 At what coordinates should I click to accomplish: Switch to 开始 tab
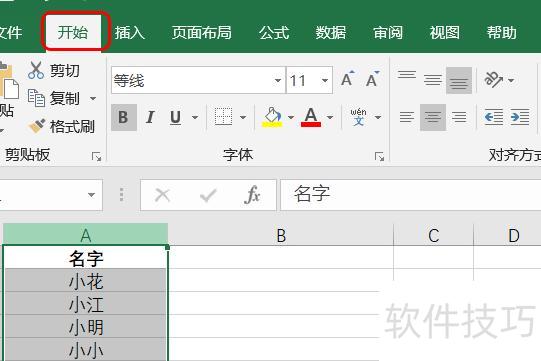click(73, 32)
